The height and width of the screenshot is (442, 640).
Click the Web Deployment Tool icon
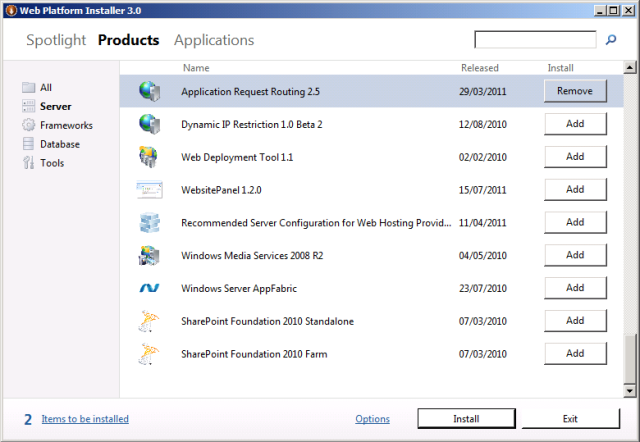pyautogui.click(x=149, y=157)
